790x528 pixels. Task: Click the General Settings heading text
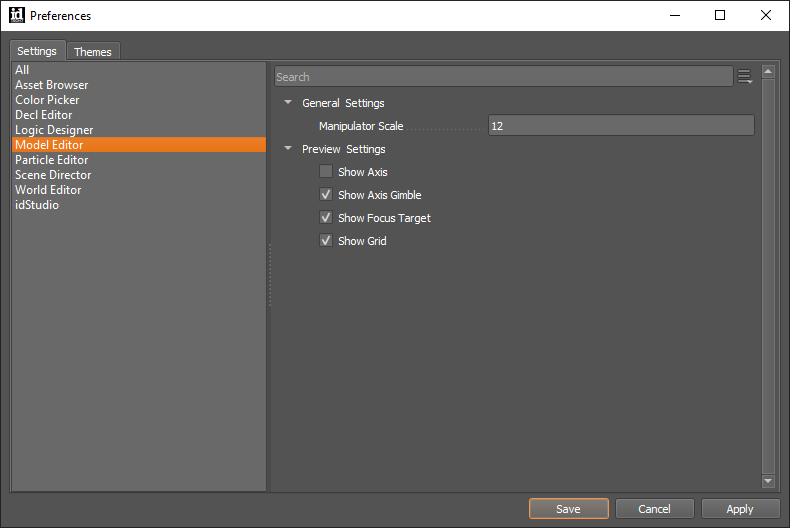click(343, 103)
